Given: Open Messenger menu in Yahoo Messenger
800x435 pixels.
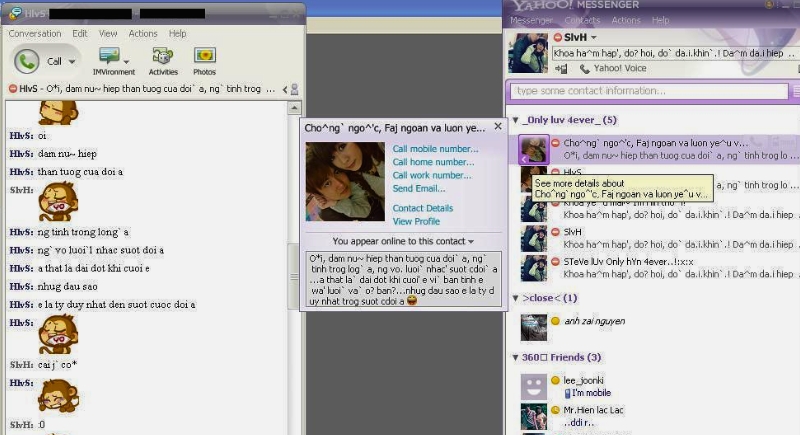Looking at the screenshot, I should [x=532, y=20].
